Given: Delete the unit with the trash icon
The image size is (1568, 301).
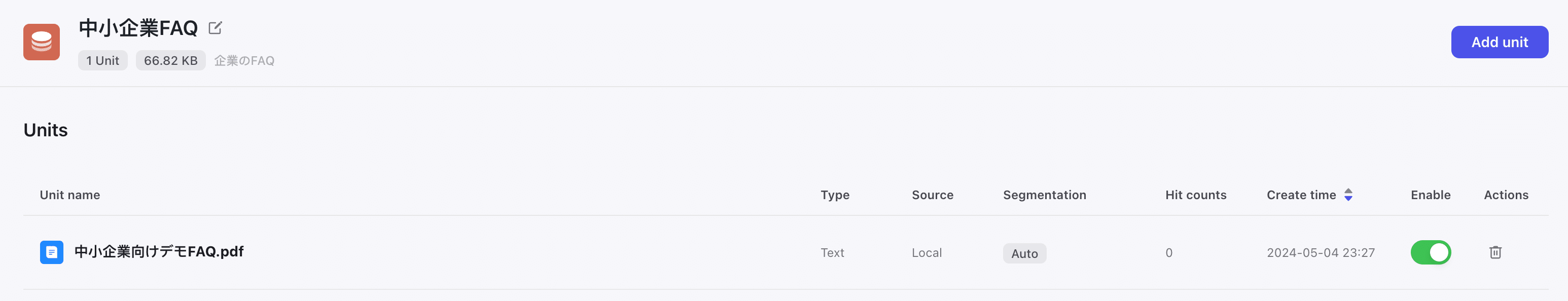Looking at the screenshot, I should (1495, 252).
